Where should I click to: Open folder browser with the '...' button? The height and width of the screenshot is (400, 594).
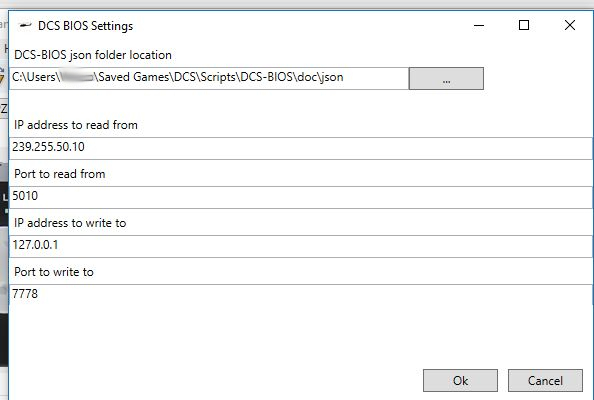[446, 78]
